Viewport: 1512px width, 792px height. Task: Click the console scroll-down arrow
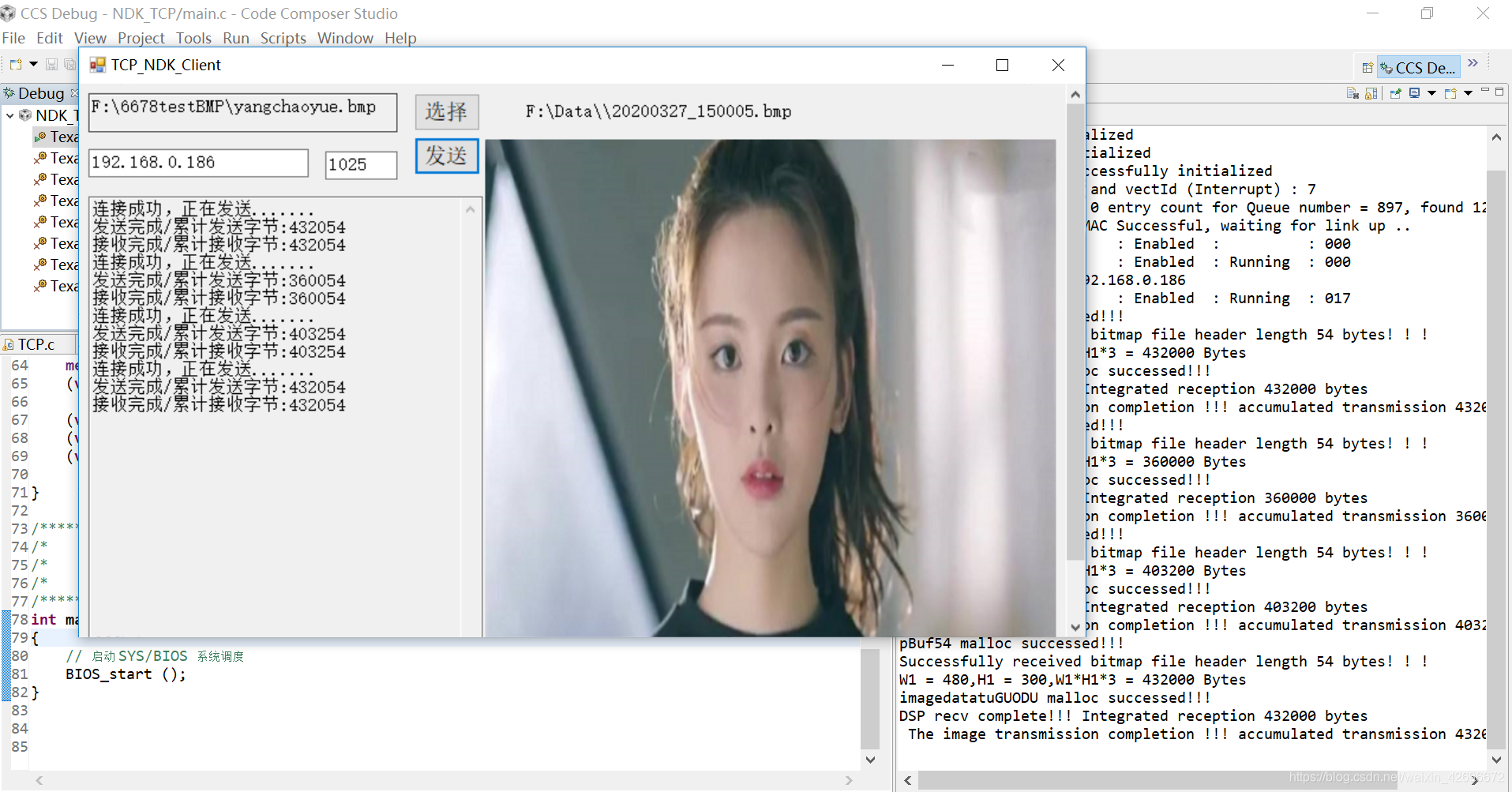point(1496,759)
